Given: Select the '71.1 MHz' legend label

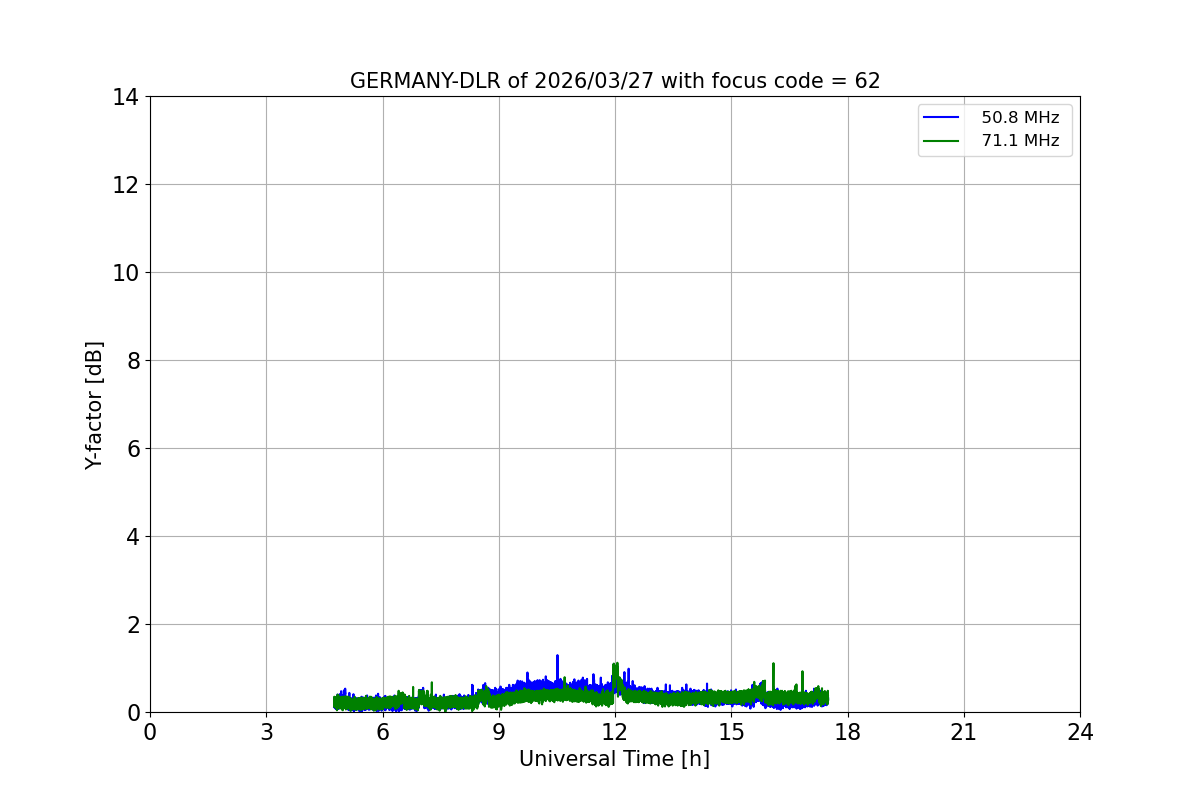Looking at the screenshot, I should (x=1020, y=141).
